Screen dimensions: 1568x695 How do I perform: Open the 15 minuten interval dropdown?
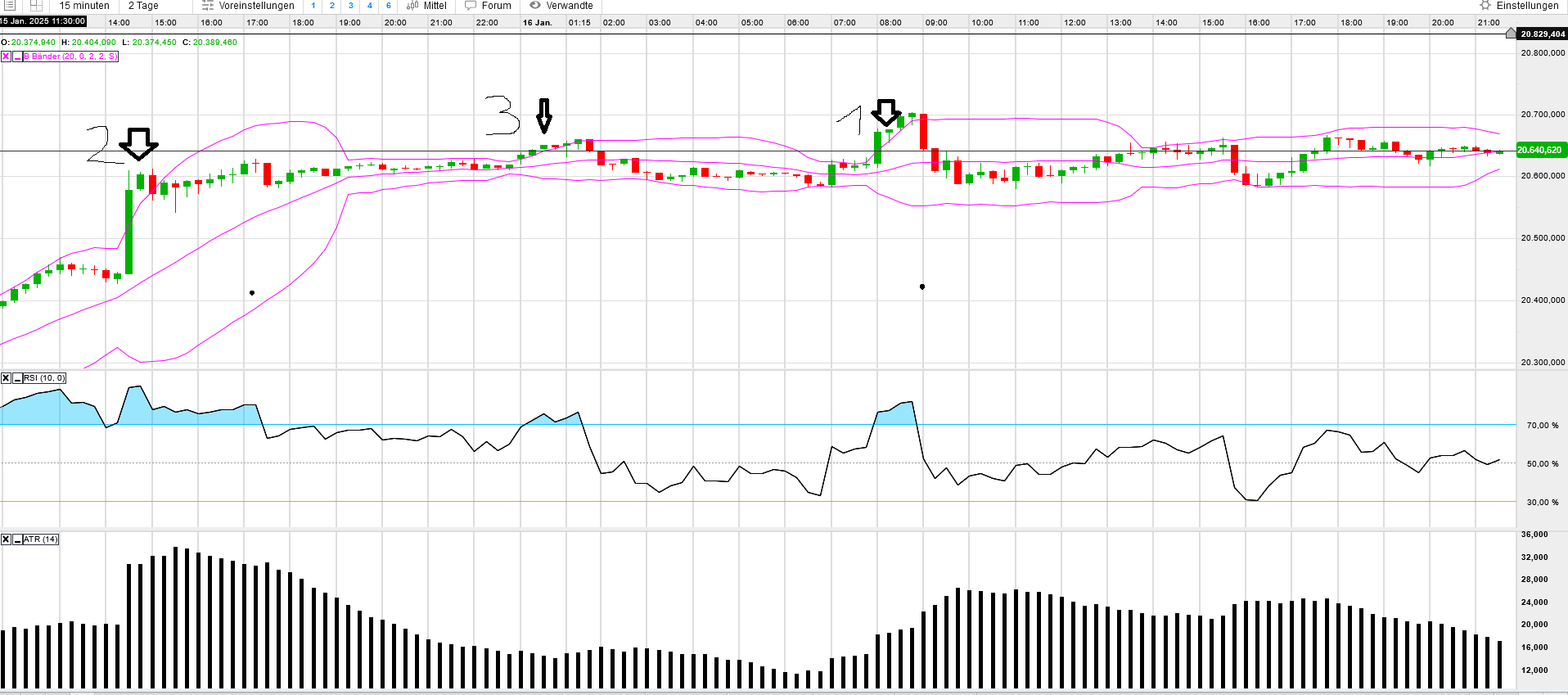pos(84,6)
